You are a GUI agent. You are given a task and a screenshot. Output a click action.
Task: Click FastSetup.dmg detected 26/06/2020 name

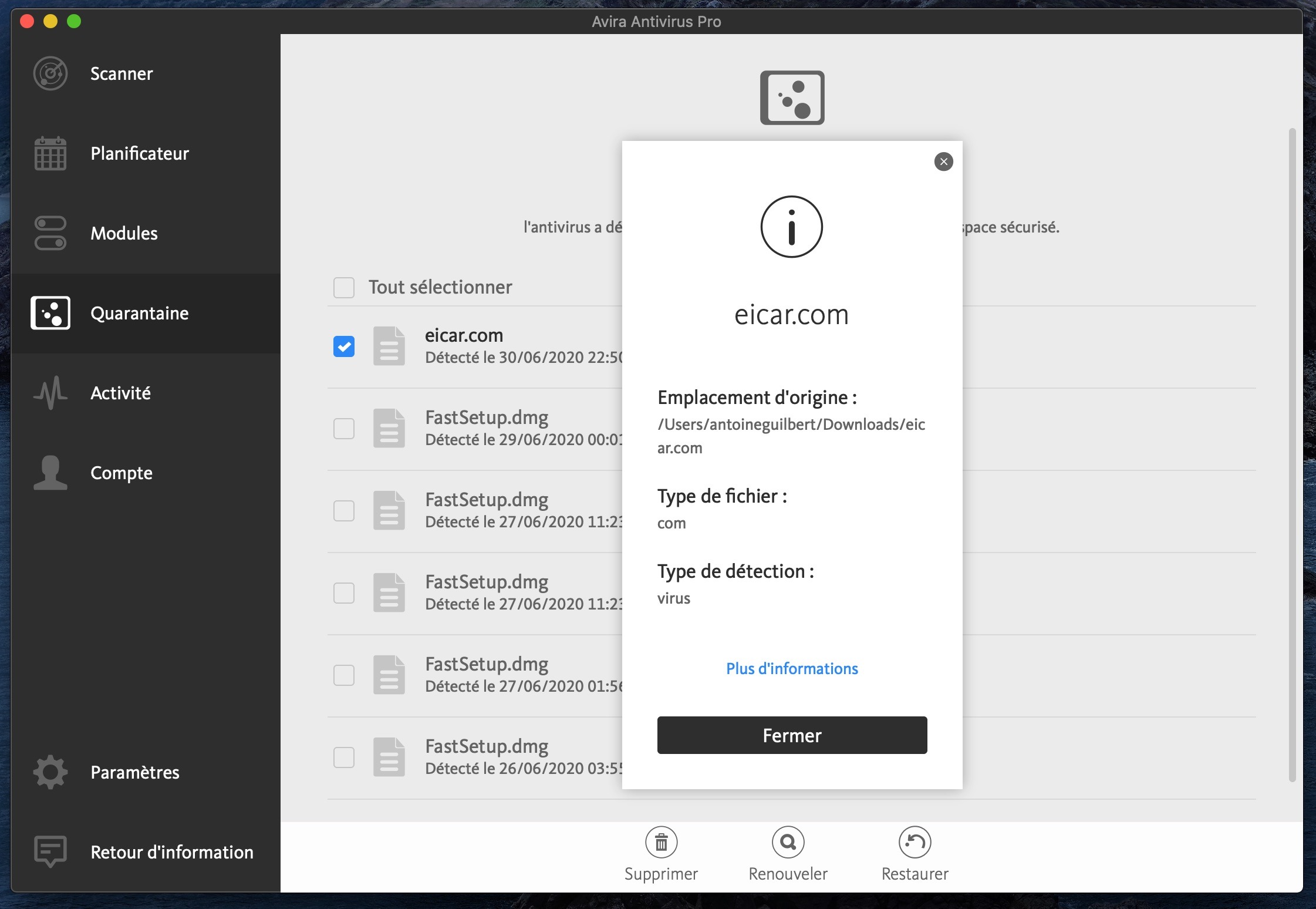487,746
